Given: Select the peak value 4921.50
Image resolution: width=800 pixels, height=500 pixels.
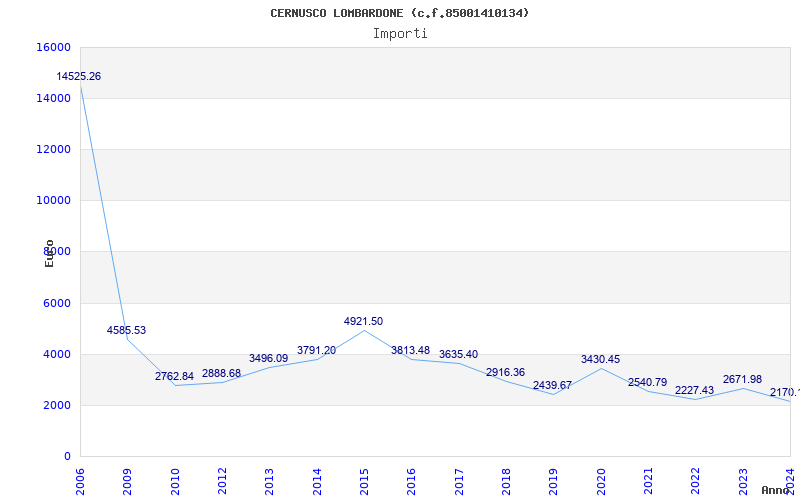Looking at the screenshot, I should 363,321.
